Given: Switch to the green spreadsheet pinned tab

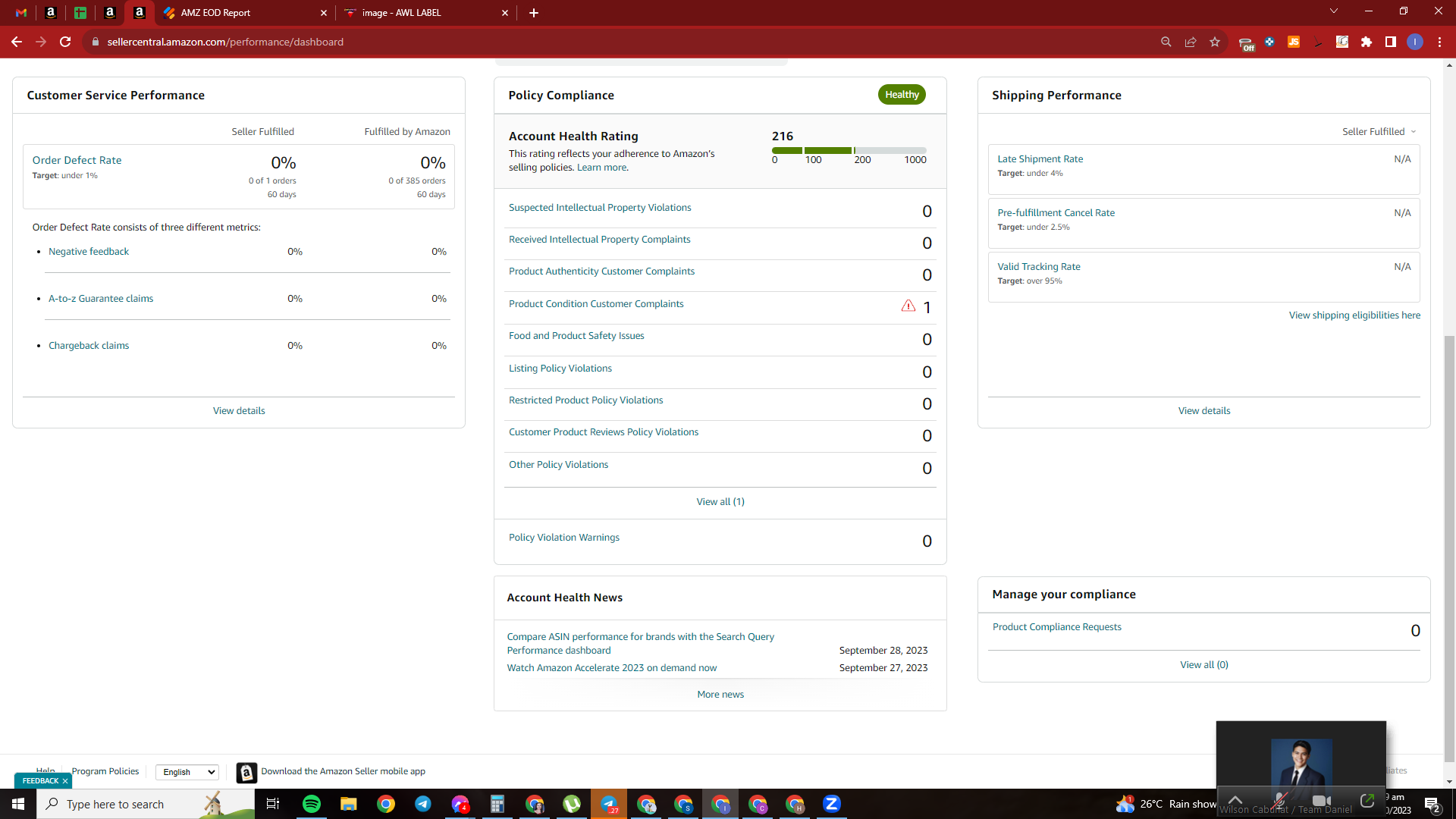Looking at the screenshot, I should click(x=80, y=13).
